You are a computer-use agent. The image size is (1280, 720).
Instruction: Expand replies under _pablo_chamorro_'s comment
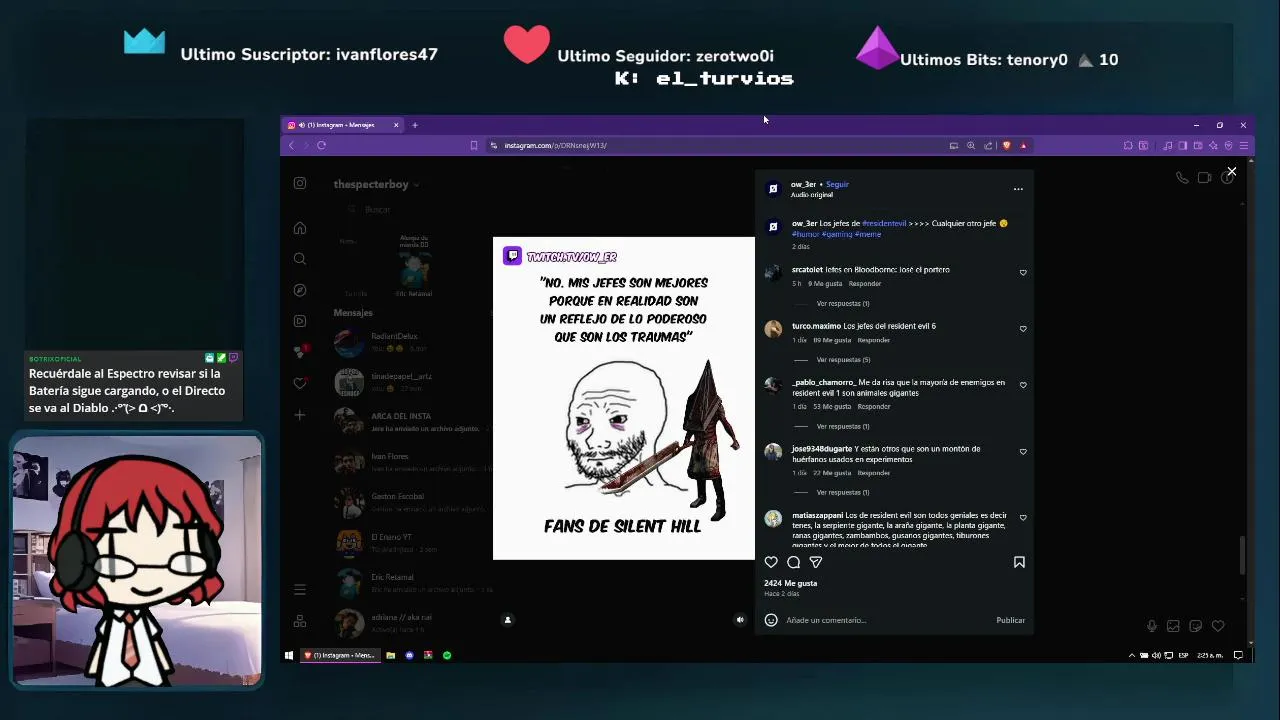click(843, 426)
